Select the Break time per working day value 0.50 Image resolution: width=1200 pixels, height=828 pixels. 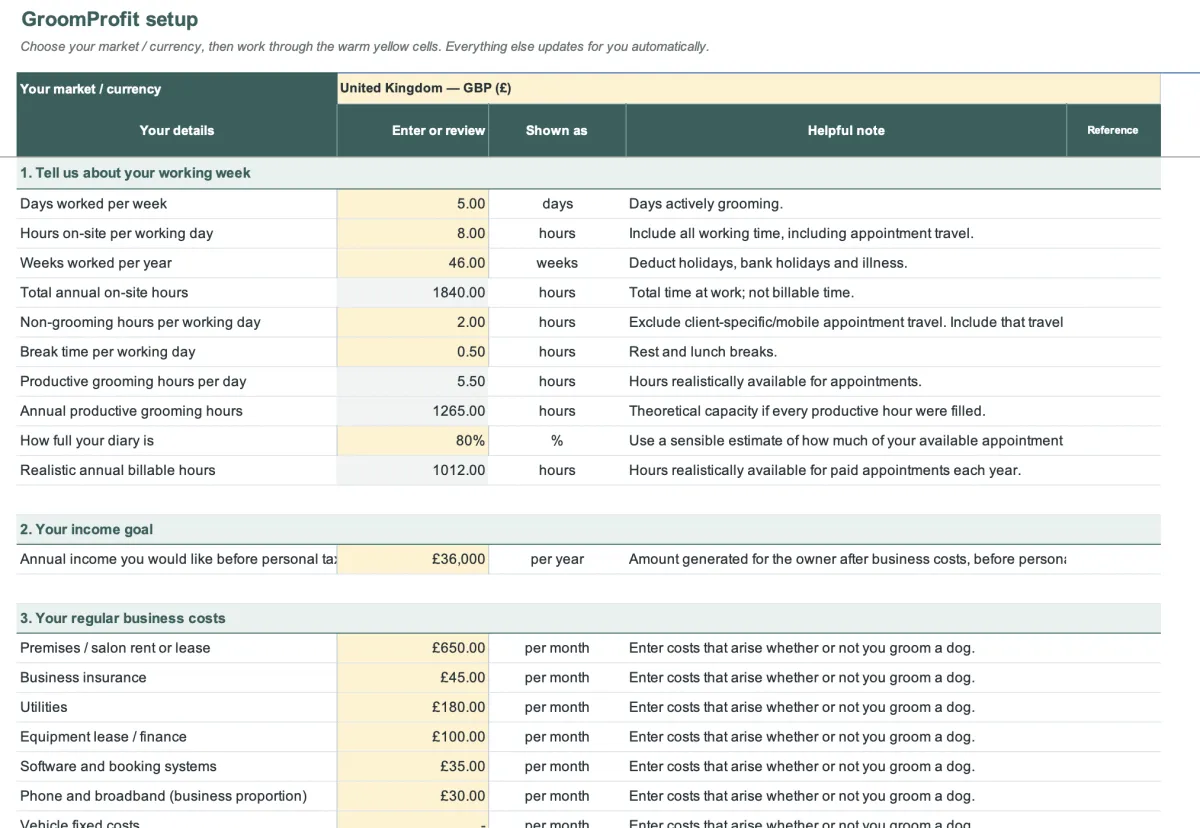[x=412, y=352]
